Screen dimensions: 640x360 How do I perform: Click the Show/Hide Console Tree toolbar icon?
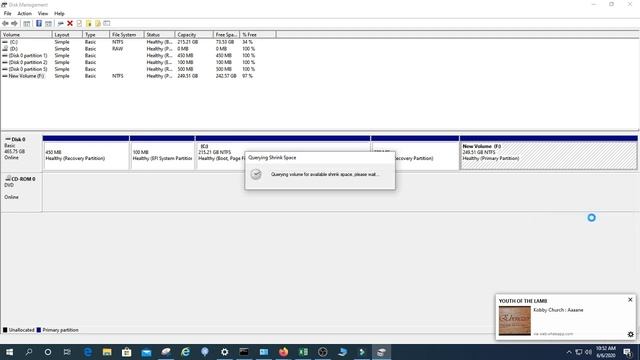click(27, 24)
